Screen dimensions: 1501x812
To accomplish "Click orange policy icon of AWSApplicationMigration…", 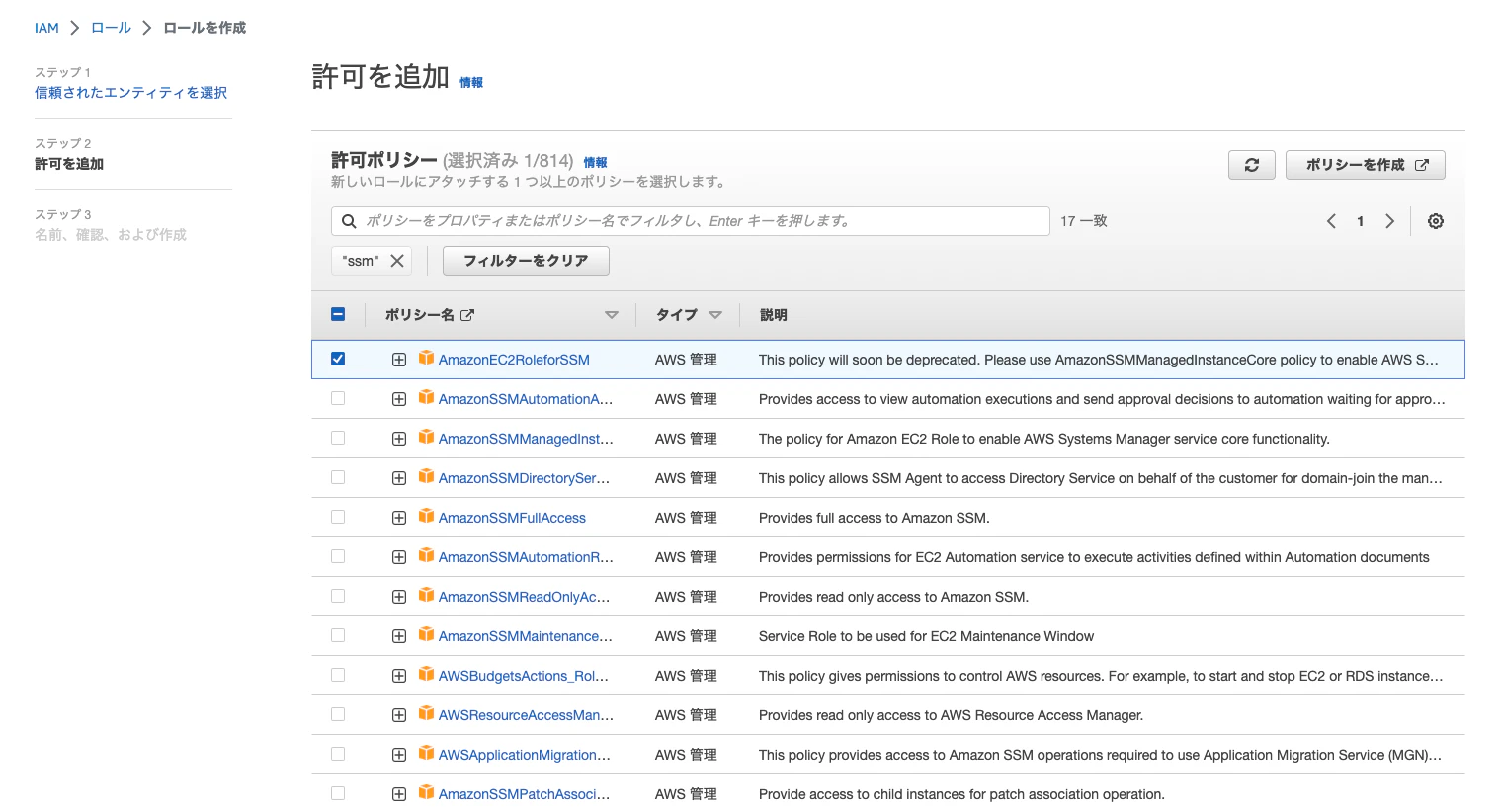I will (426, 753).
